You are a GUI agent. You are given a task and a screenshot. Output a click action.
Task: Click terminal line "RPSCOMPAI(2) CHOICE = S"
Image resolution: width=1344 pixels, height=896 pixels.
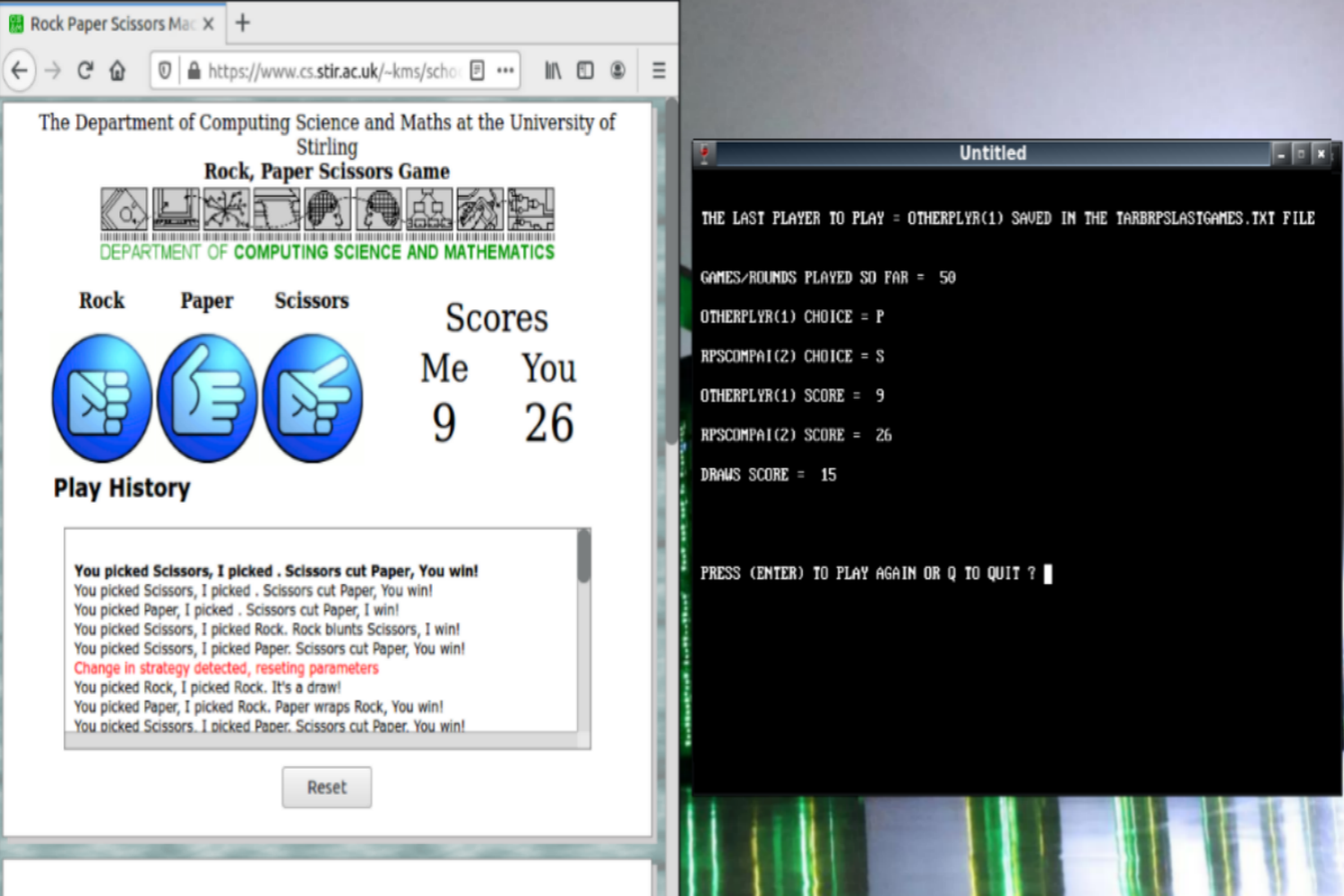pos(793,357)
